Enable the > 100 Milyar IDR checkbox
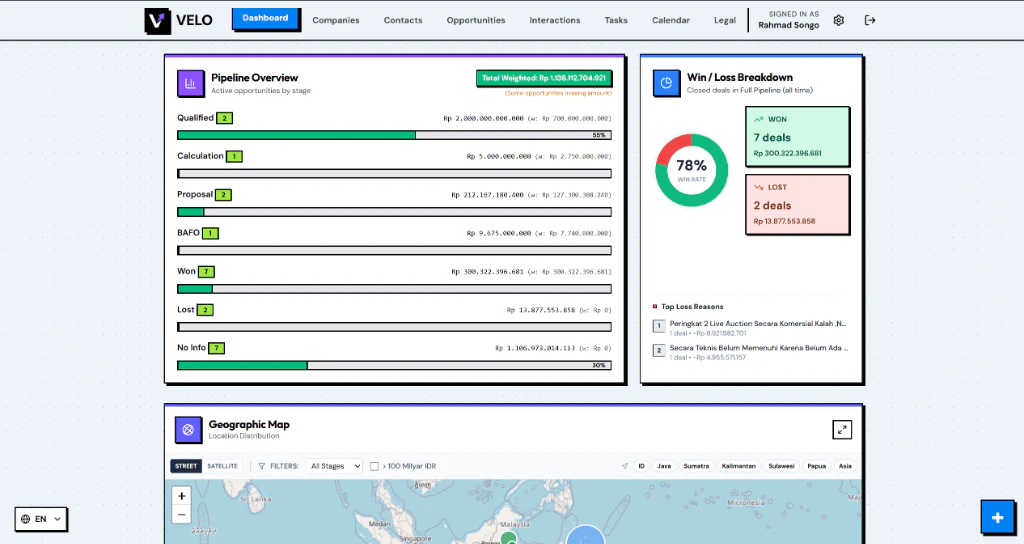The height and width of the screenshot is (544, 1024). coord(374,466)
